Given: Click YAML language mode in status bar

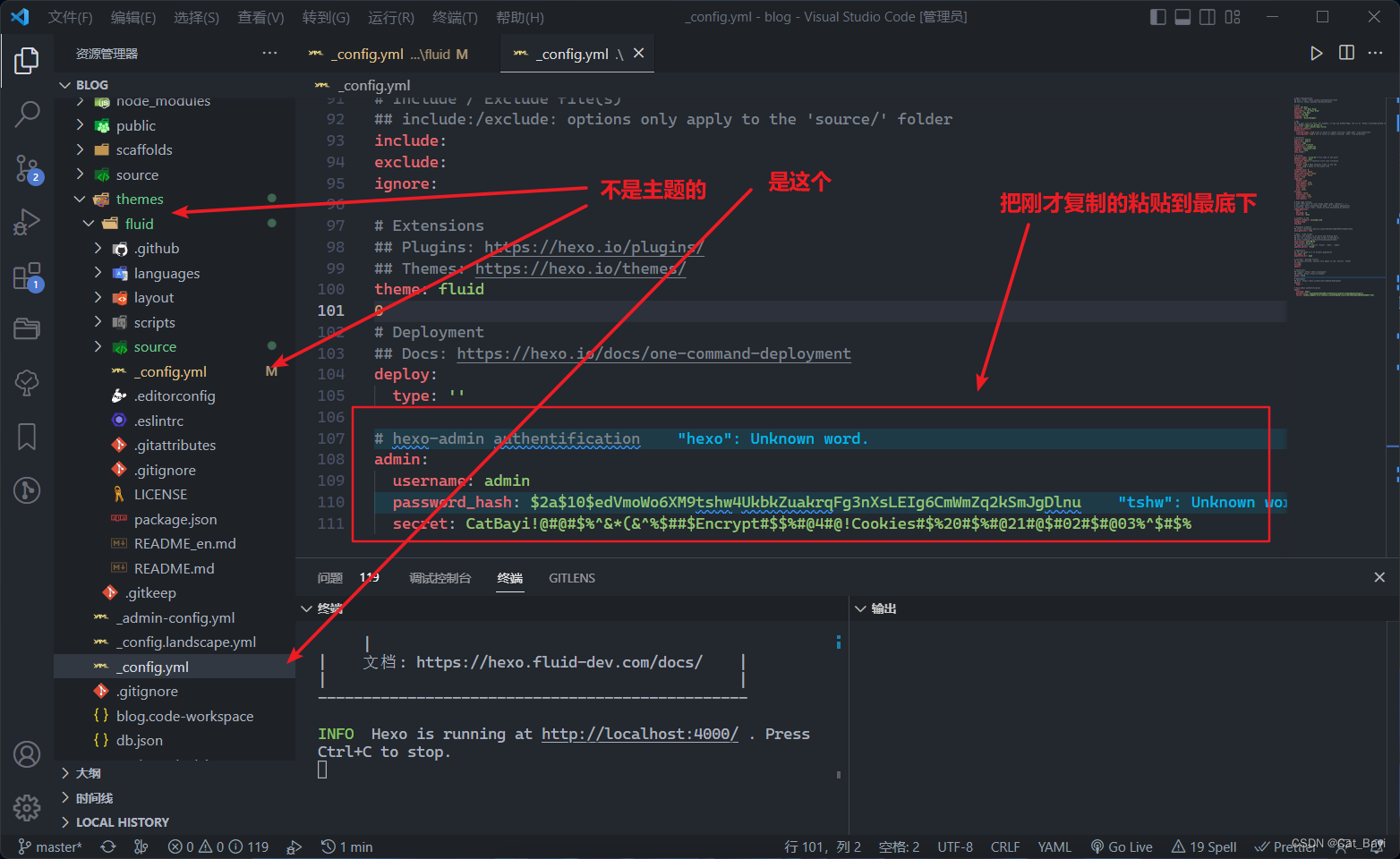Looking at the screenshot, I should click(1054, 846).
